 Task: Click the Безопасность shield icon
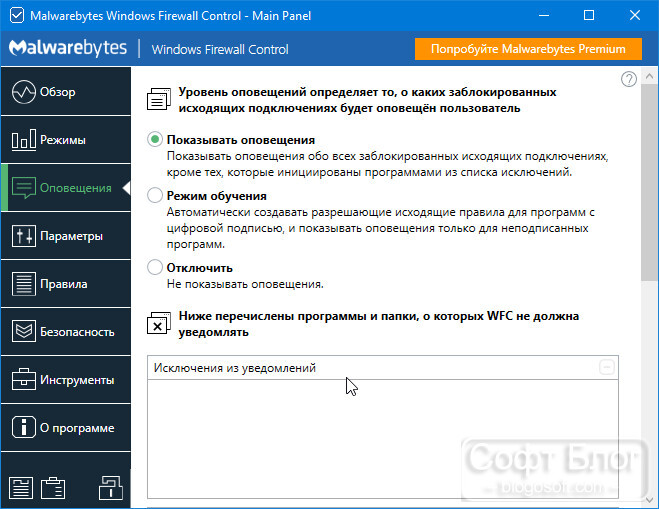(24, 331)
